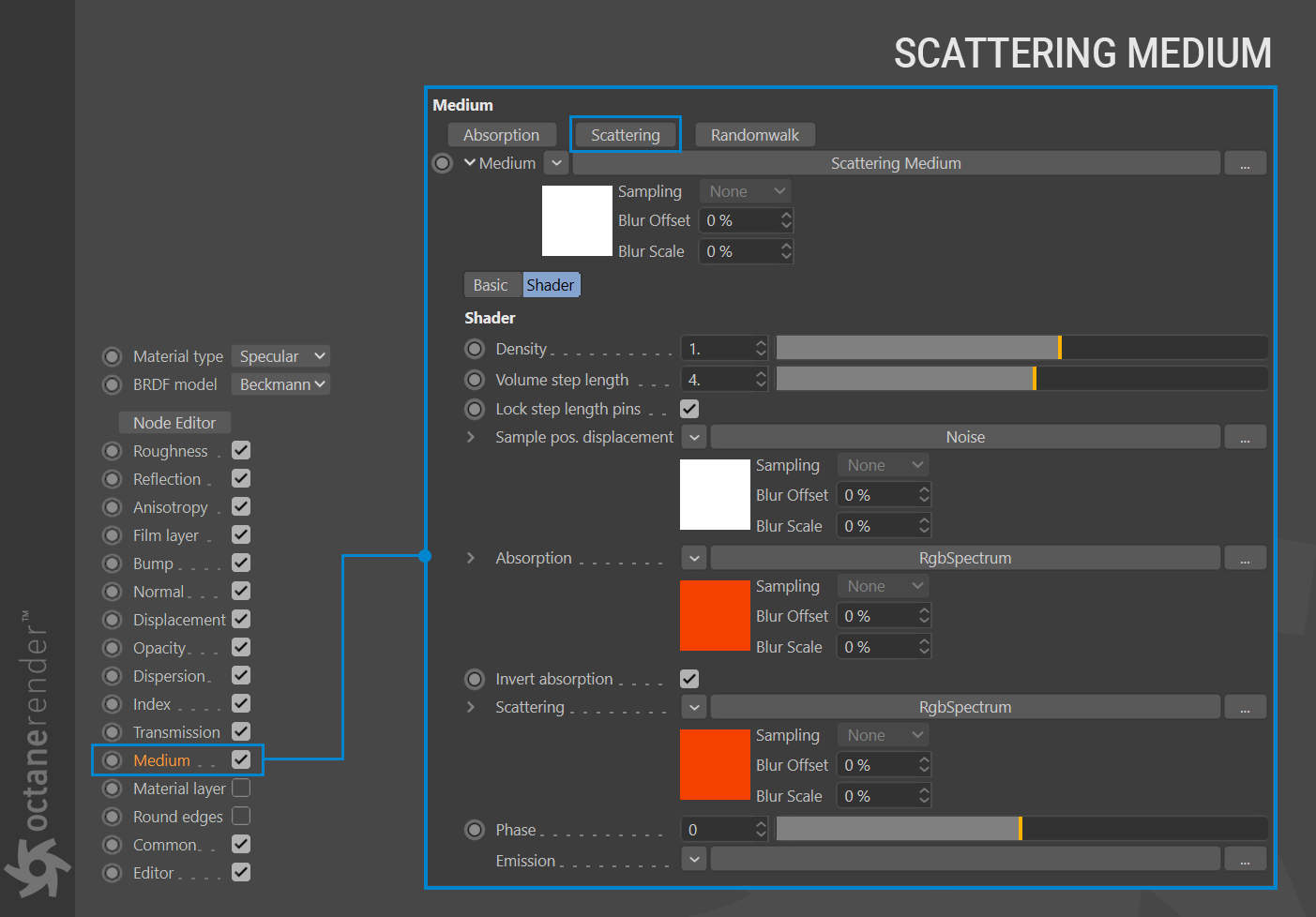This screenshot has height=917, width=1316.
Task: Click the circle icon beside Volume step length
Action: [x=475, y=380]
